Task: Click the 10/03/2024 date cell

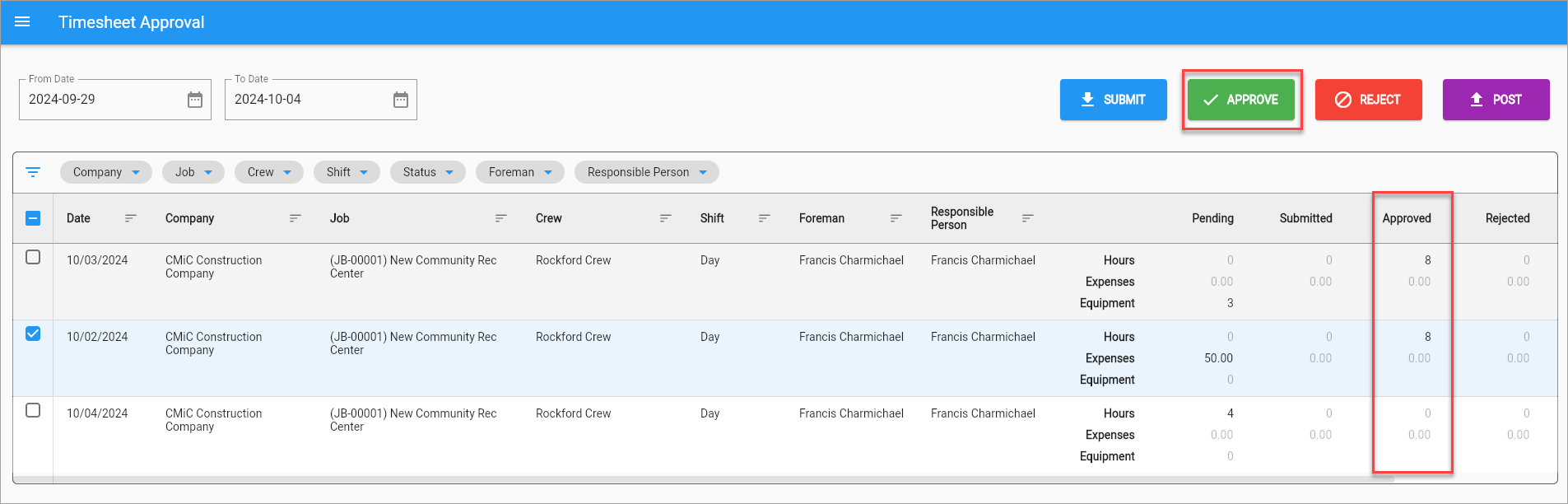Action: coord(97,260)
